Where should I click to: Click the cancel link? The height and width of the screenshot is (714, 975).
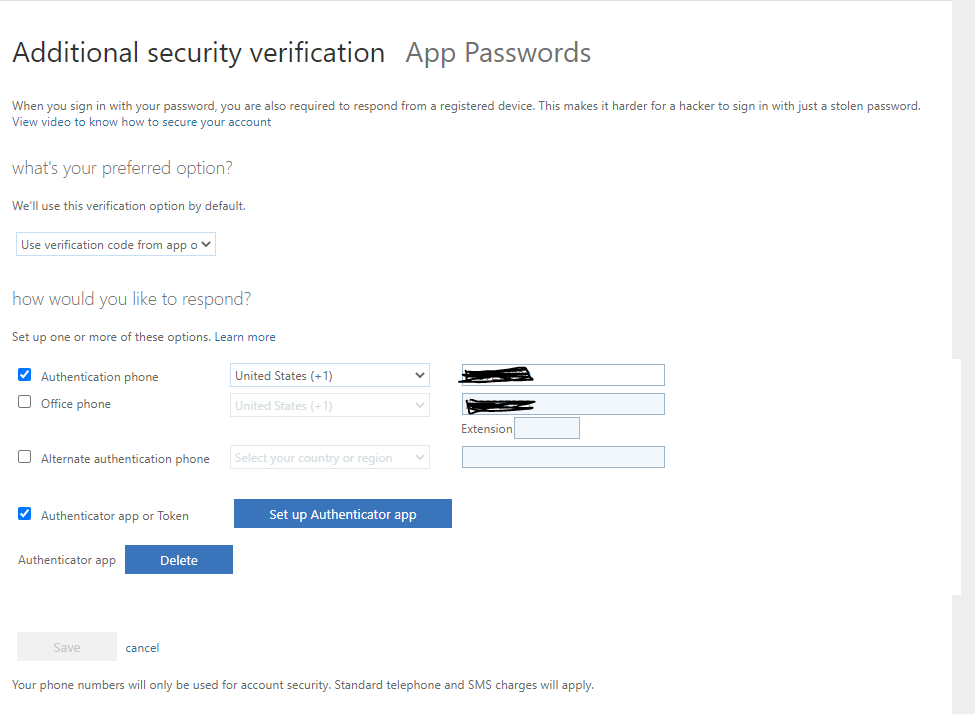(142, 648)
